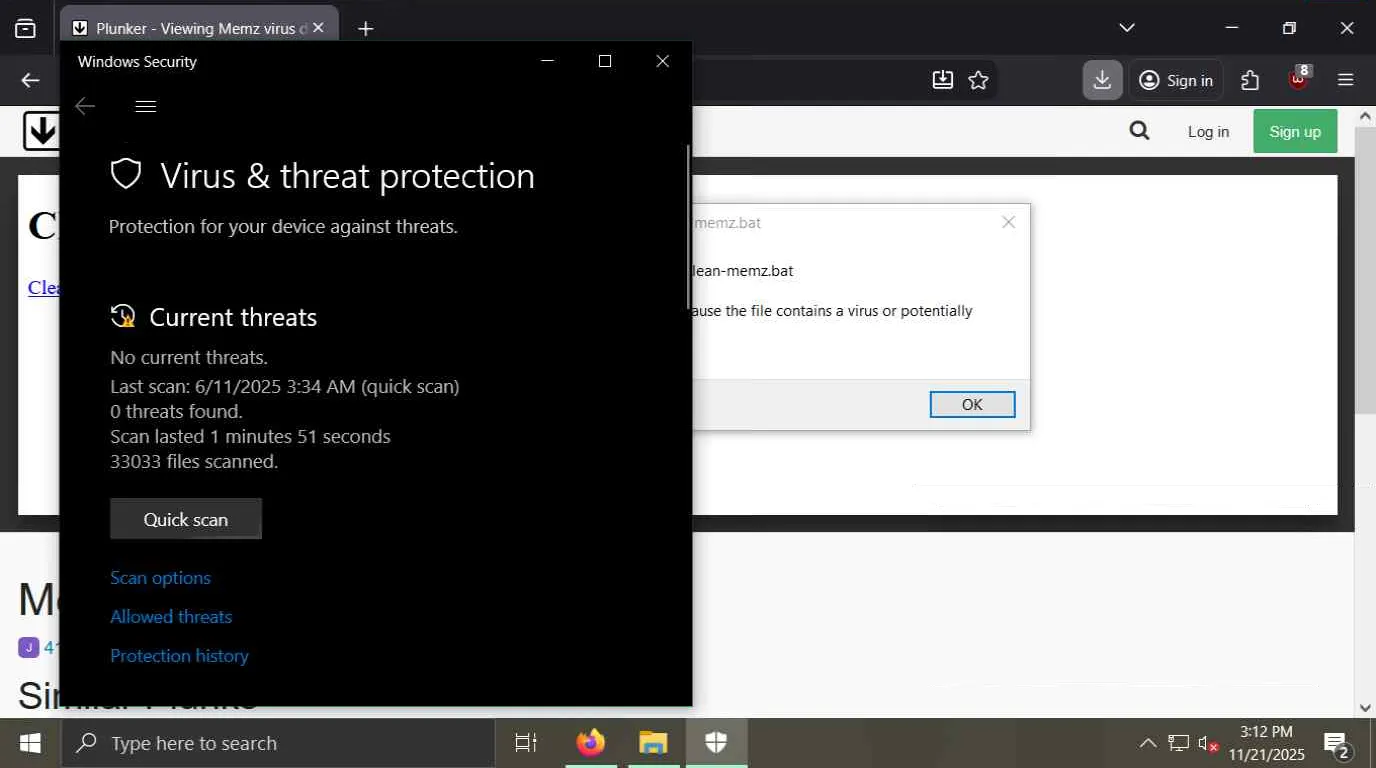Select the Plunker - Viewing Memz virus tab
The image size is (1376, 768).
pyautogui.click(x=199, y=28)
